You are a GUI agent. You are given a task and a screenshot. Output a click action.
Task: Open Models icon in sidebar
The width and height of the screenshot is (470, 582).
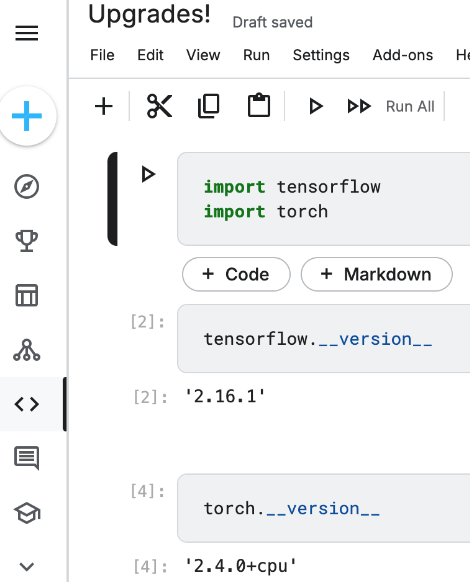(x=27, y=350)
